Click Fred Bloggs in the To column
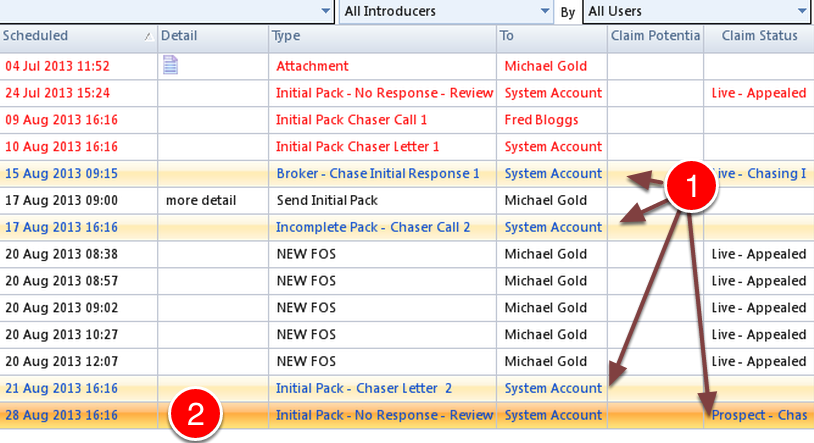The height and width of the screenshot is (443, 814). [x=541, y=120]
